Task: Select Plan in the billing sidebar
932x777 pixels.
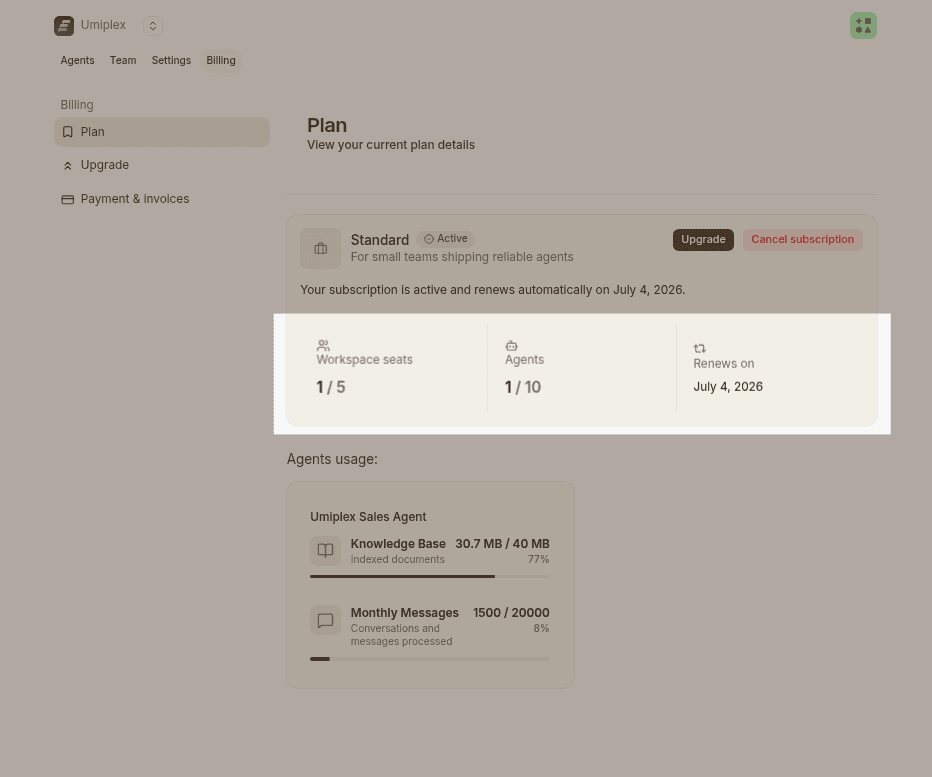Action: point(162,132)
